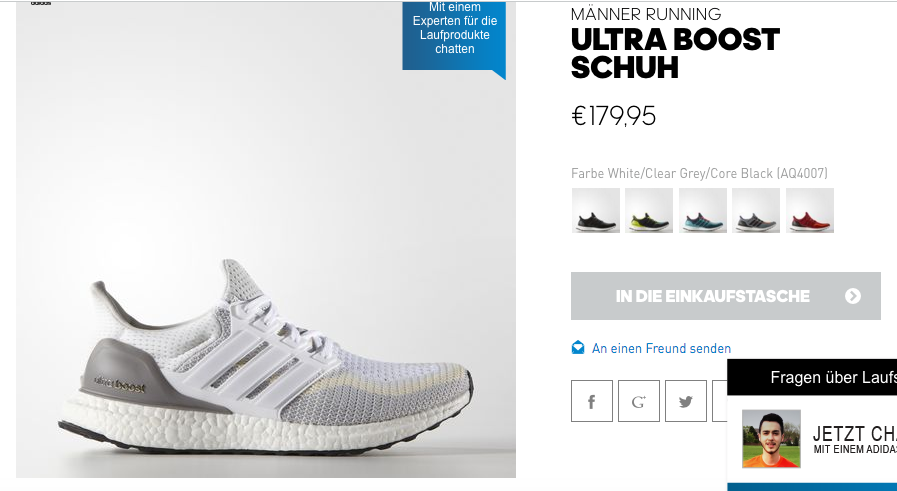Select the grey shoe color thumbnail

pyautogui.click(x=756, y=211)
